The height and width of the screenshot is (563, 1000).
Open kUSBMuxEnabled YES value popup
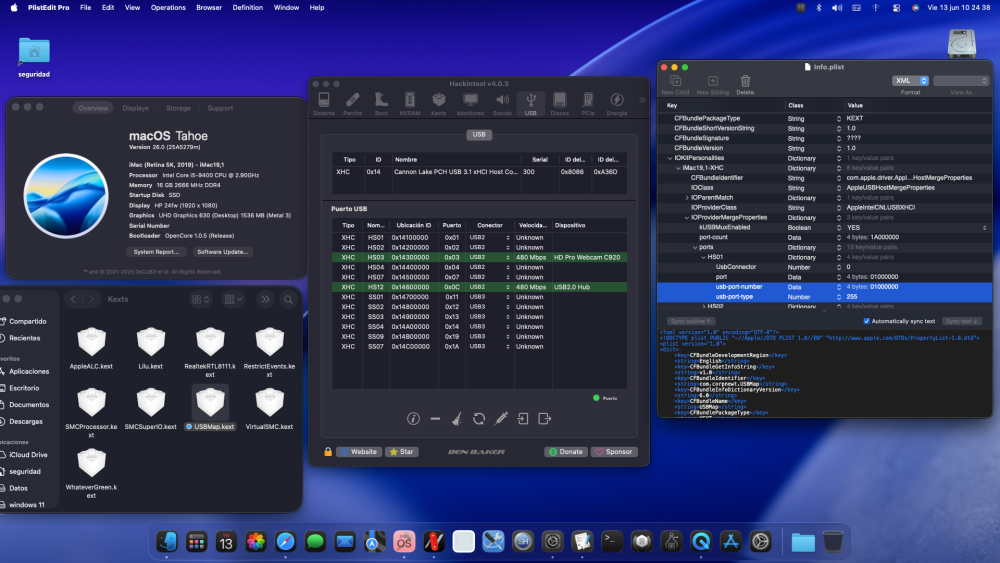(x=984, y=228)
